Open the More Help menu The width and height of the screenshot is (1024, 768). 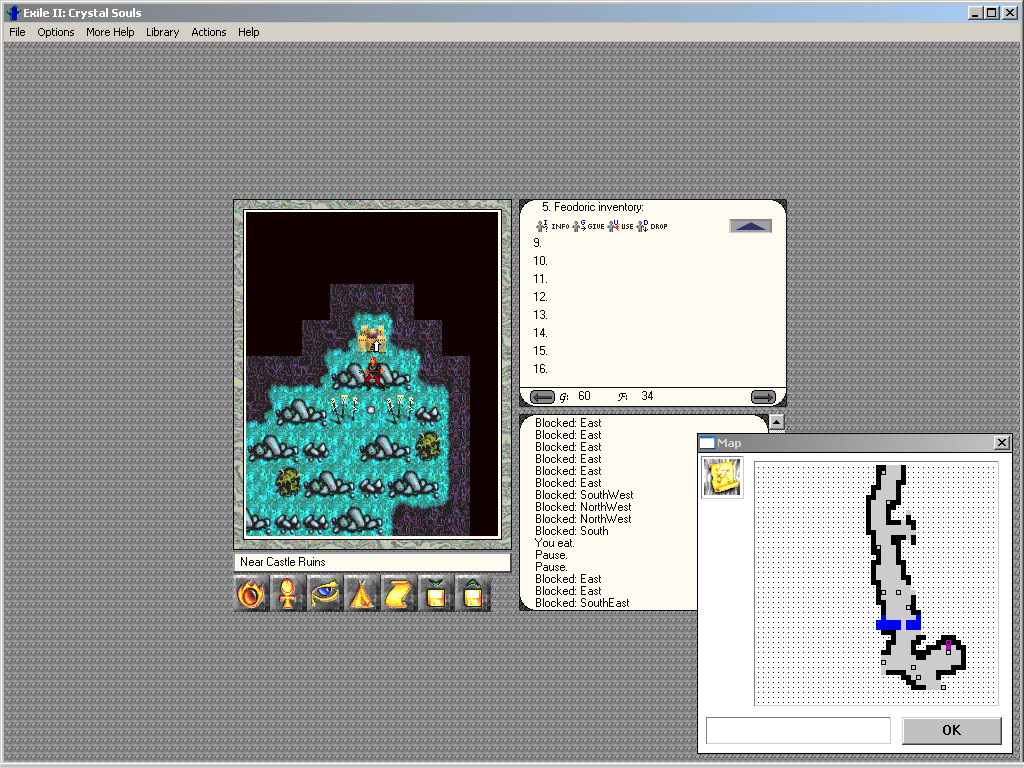(110, 32)
